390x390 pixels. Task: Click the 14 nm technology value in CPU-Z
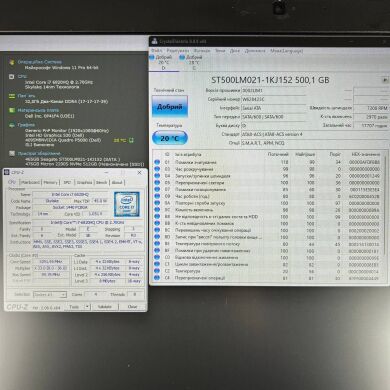click(x=43, y=214)
